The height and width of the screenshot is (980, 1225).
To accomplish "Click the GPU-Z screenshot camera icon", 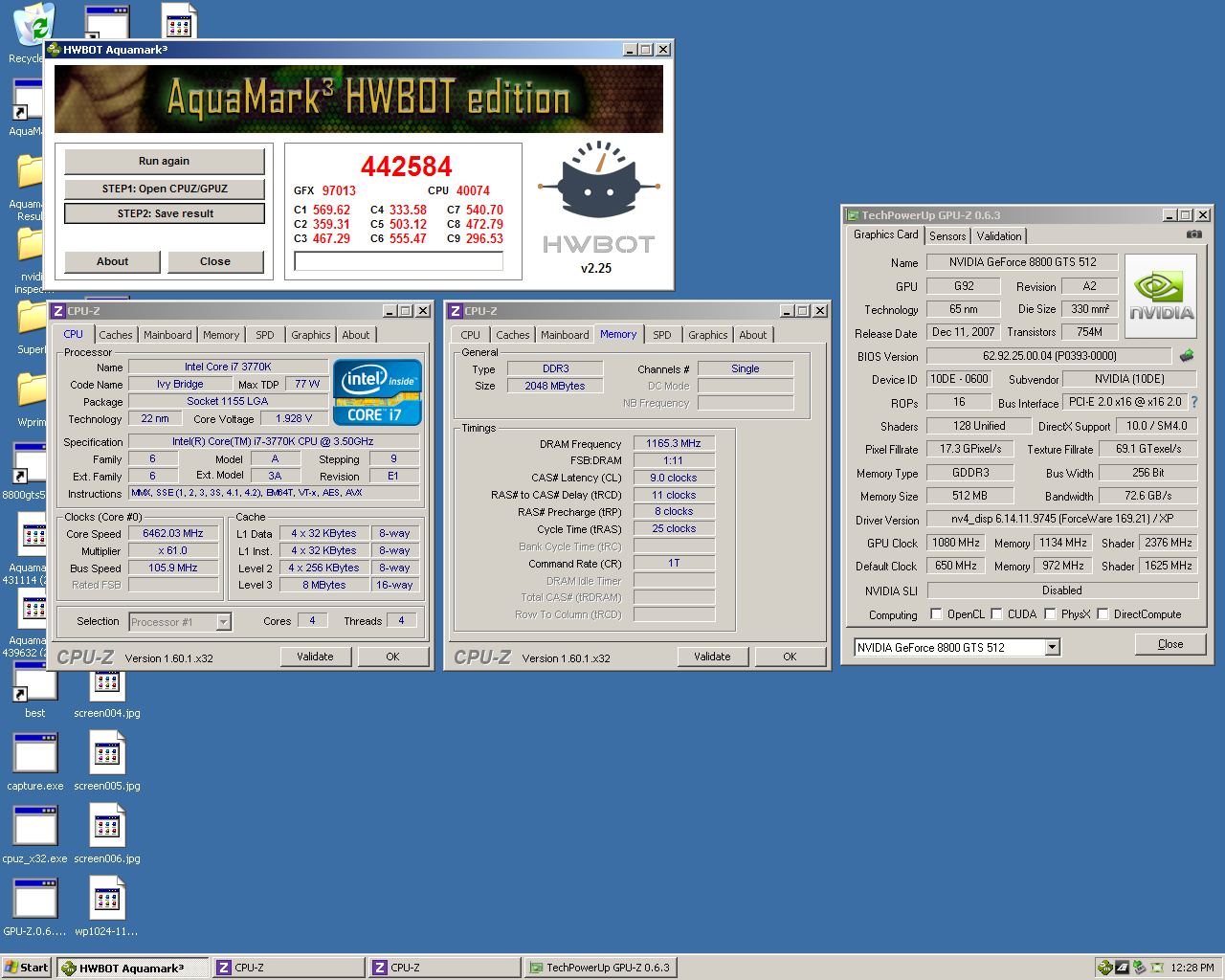I will [1193, 234].
